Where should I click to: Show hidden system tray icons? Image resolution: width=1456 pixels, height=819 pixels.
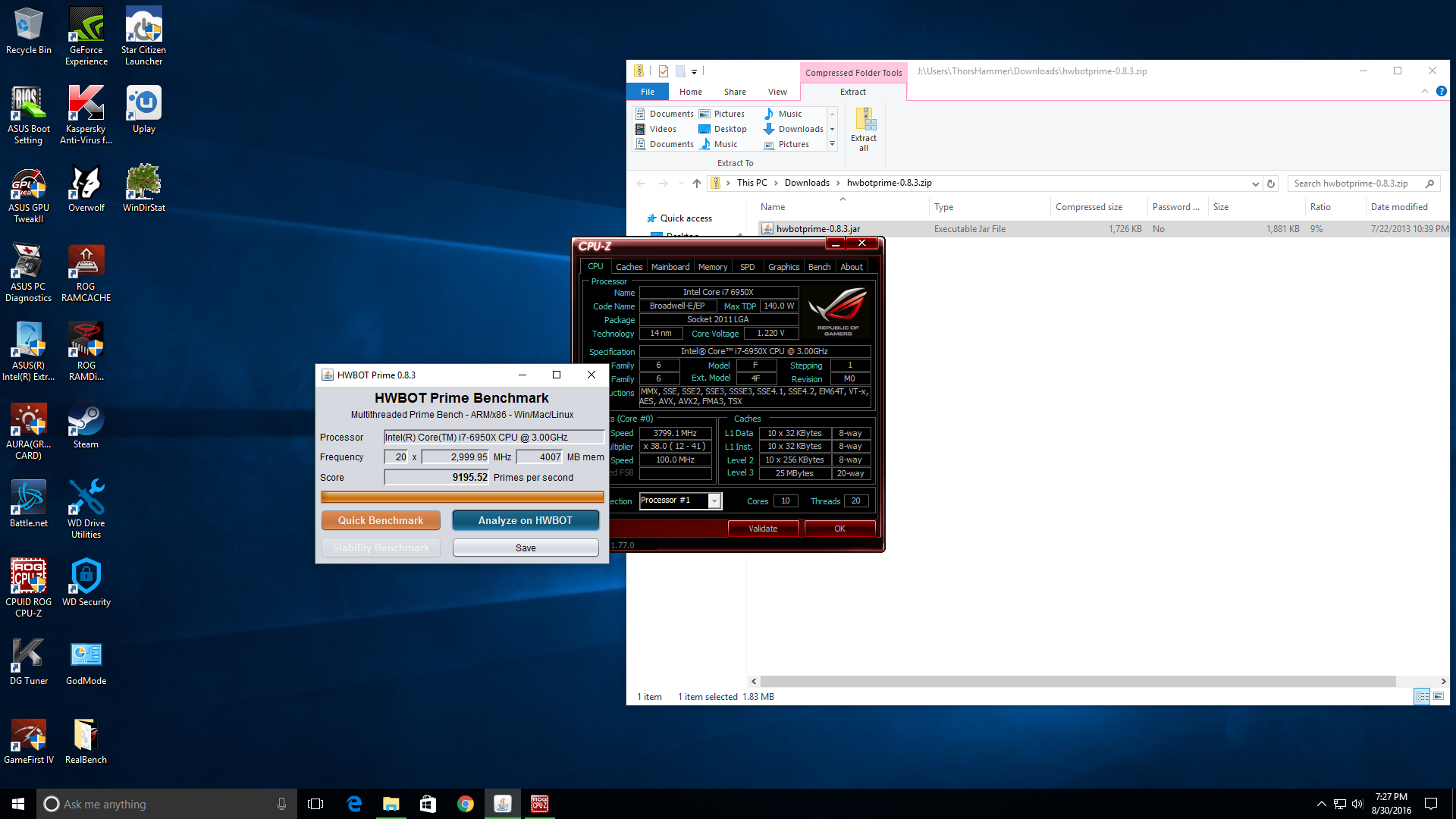click(x=1321, y=804)
